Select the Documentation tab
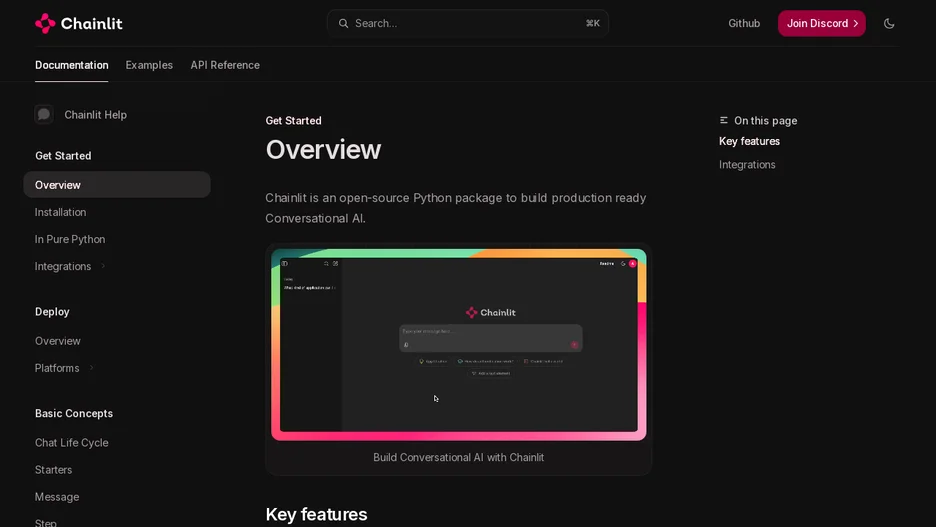 (x=72, y=65)
